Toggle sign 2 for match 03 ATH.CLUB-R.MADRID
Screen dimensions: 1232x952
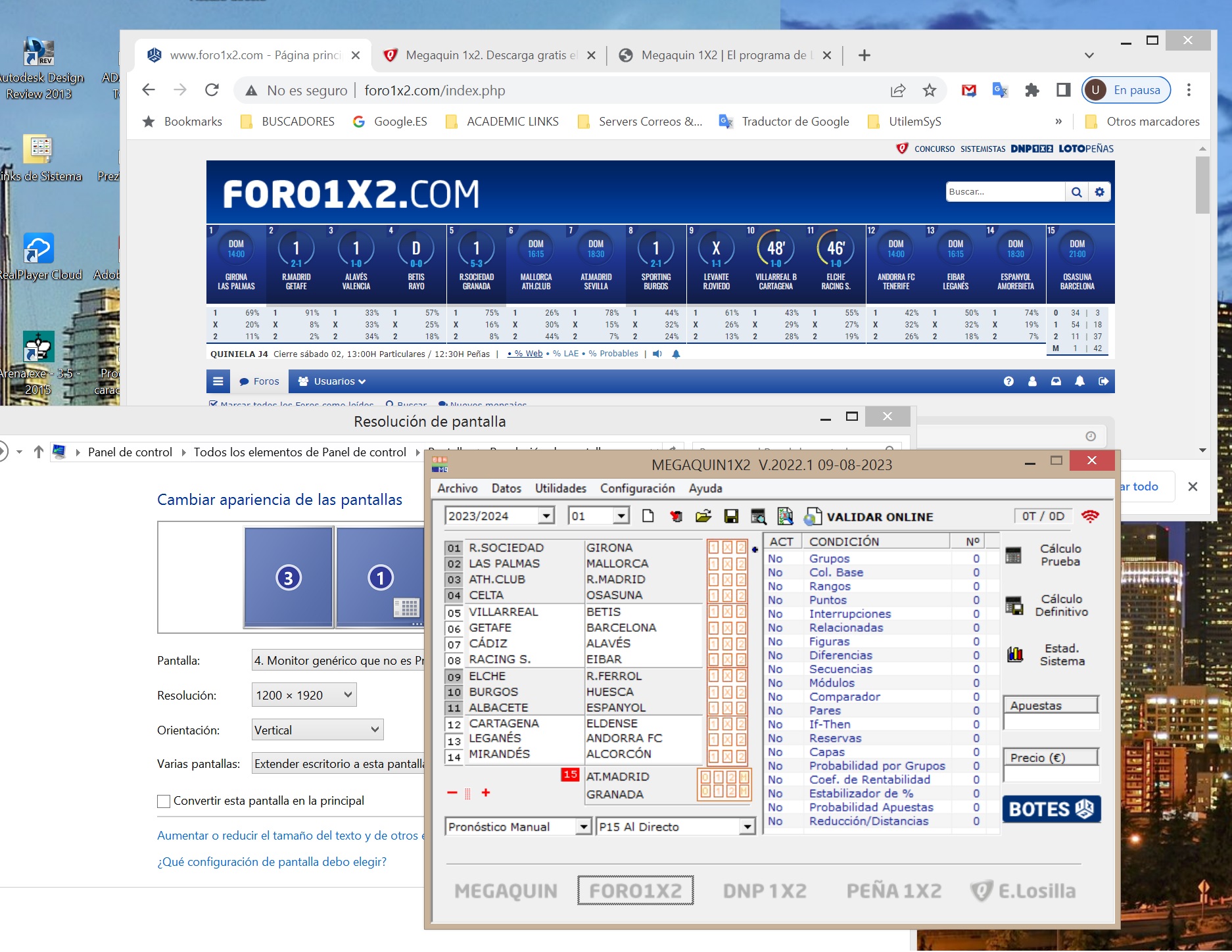[x=741, y=579]
